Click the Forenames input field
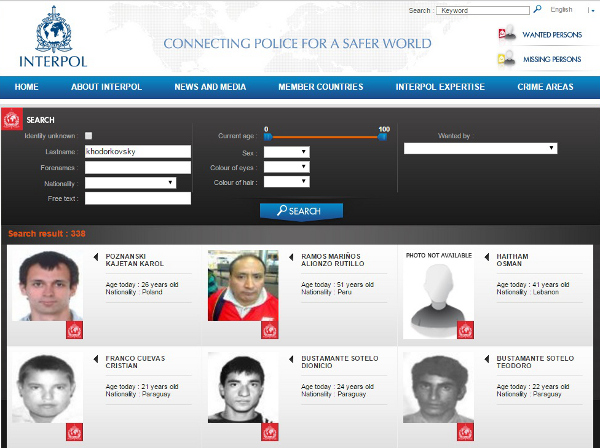 click(138, 168)
